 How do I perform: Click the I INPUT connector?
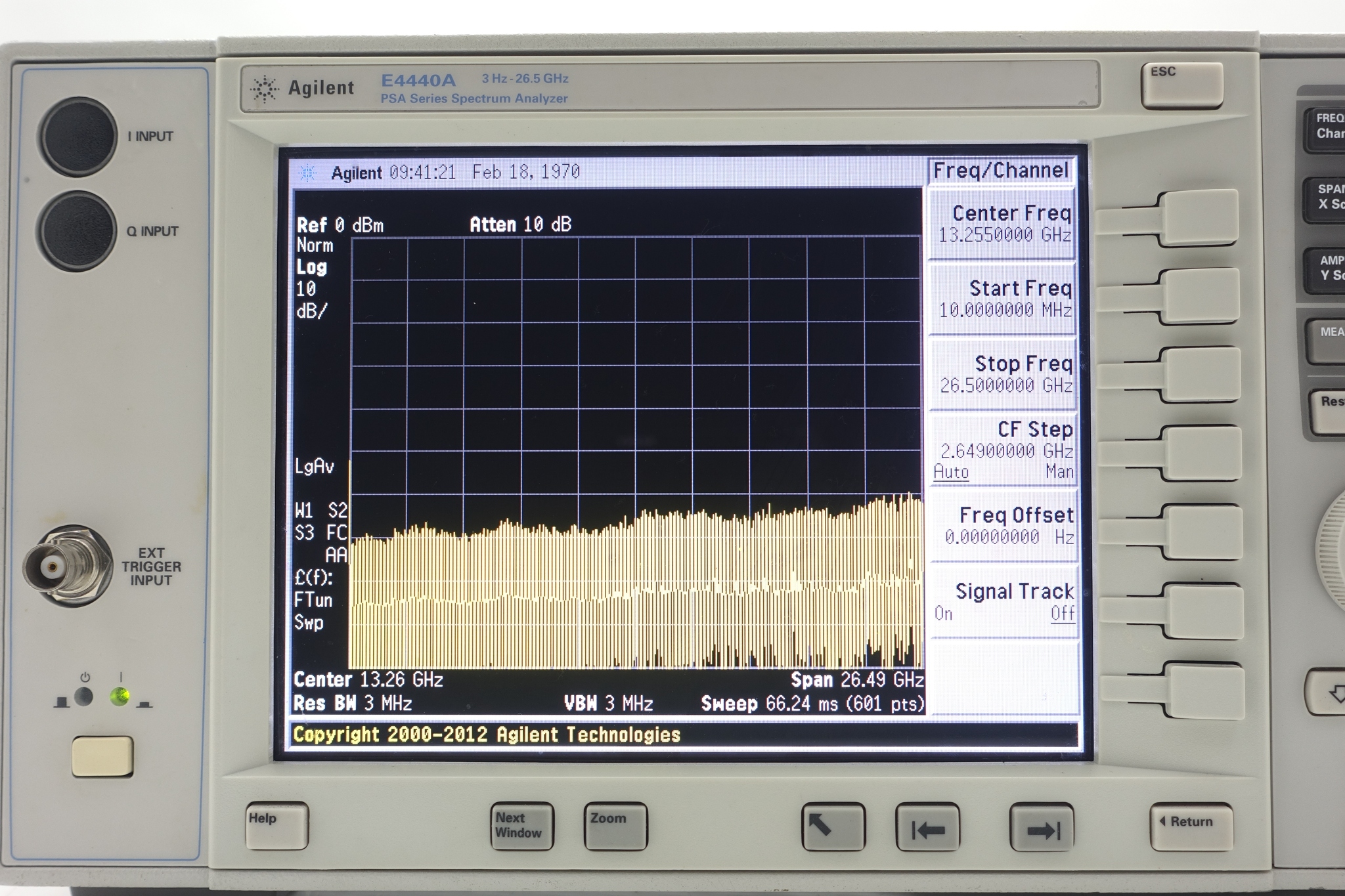click(x=79, y=137)
